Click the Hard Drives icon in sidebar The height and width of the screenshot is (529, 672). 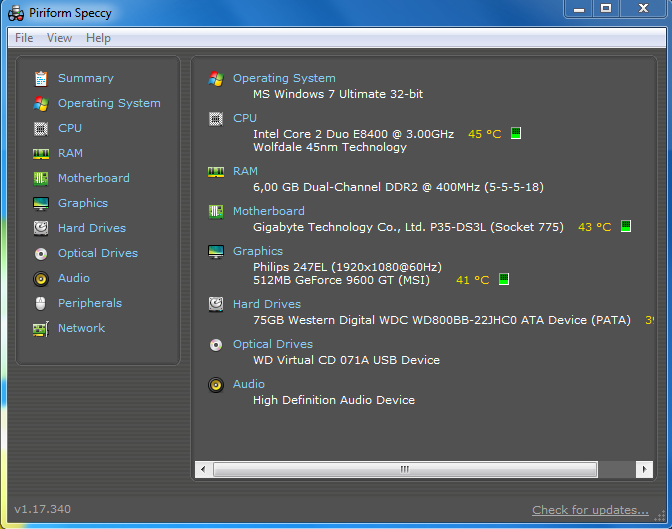41,228
